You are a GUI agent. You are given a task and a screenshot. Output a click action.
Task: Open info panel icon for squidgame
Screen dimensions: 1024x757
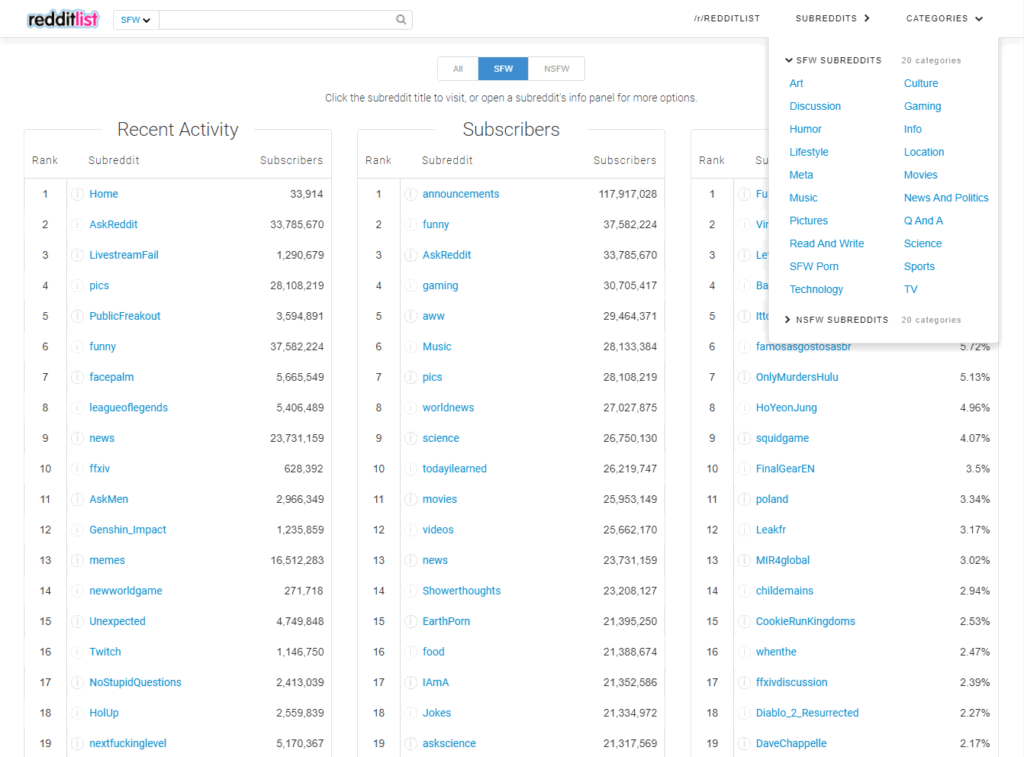744,438
